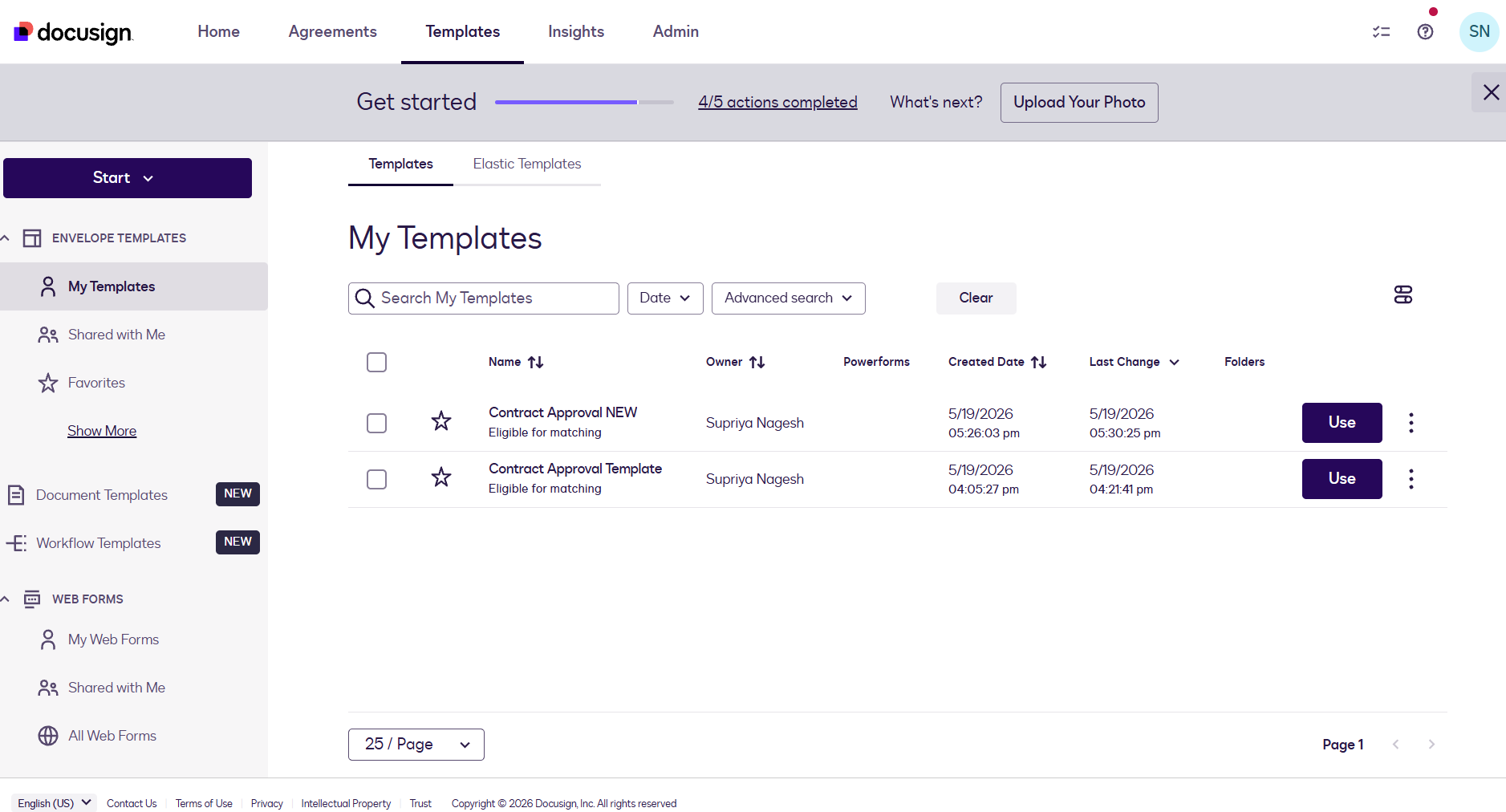Image resolution: width=1506 pixels, height=812 pixels.
Task: Open the Trust footer link
Action: (420, 803)
